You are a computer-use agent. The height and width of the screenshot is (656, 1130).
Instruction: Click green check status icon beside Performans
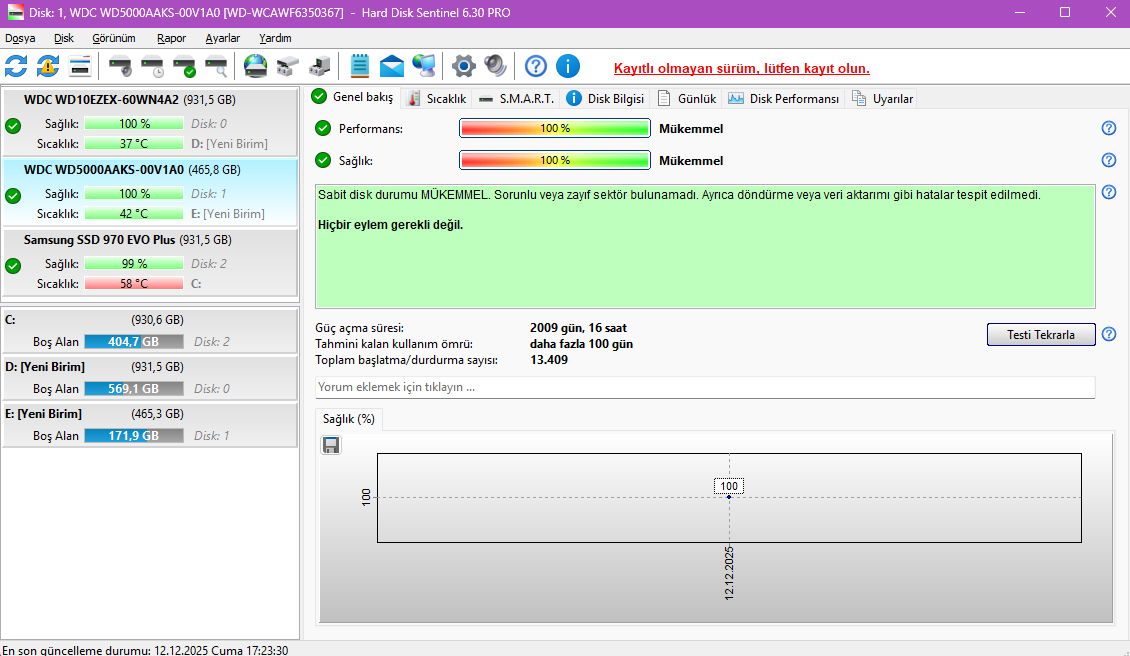point(323,128)
